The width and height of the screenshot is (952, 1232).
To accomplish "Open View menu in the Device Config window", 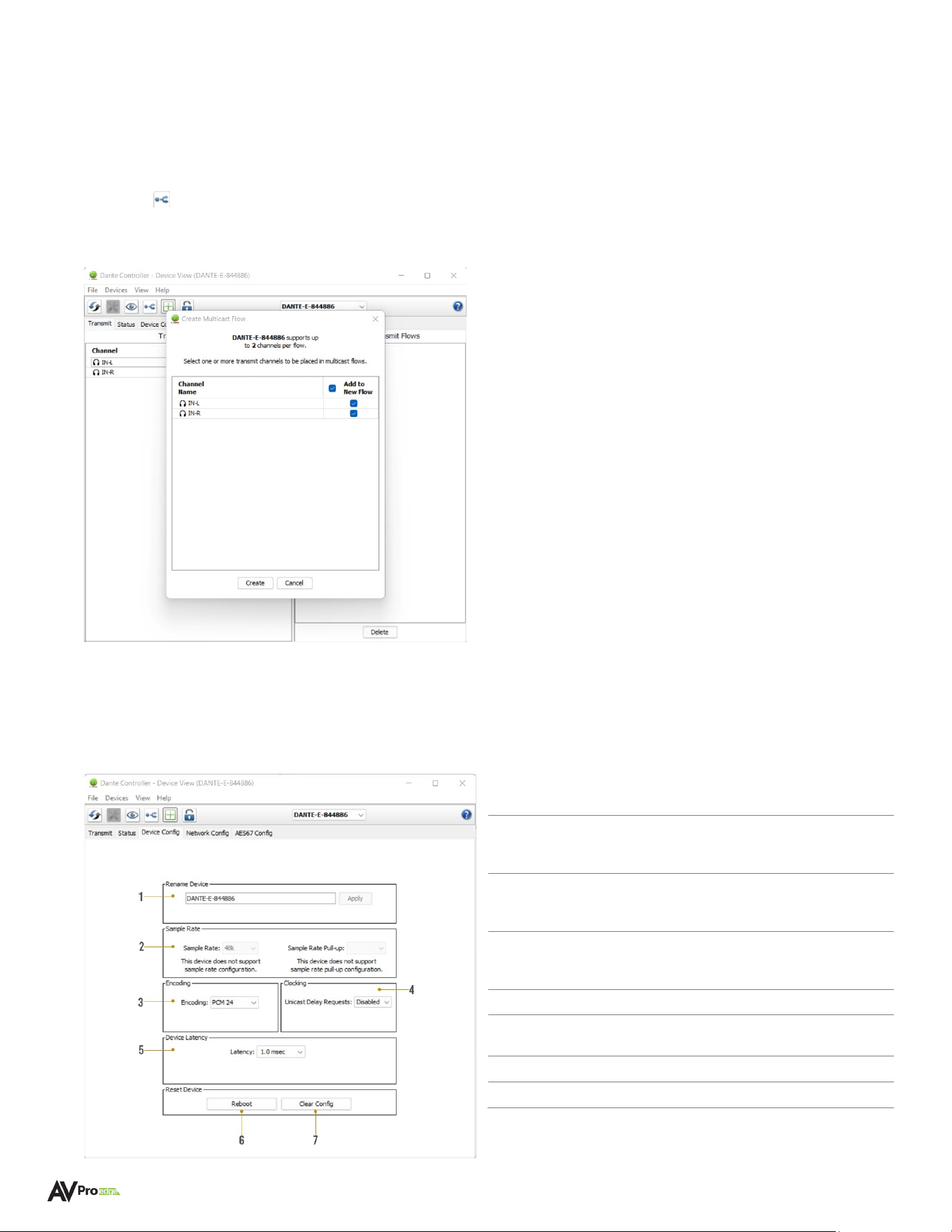I will pos(143,798).
